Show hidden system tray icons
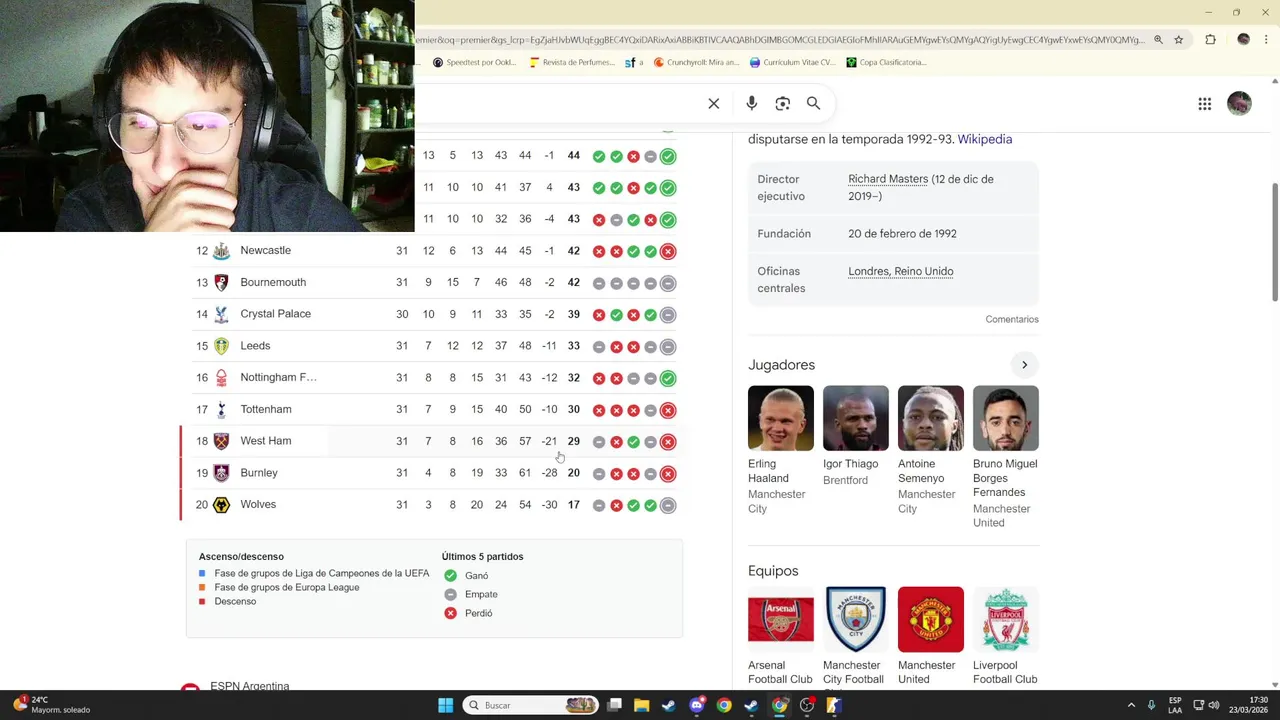The height and width of the screenshot is (720, 1280). click(x=1131, y=705)
